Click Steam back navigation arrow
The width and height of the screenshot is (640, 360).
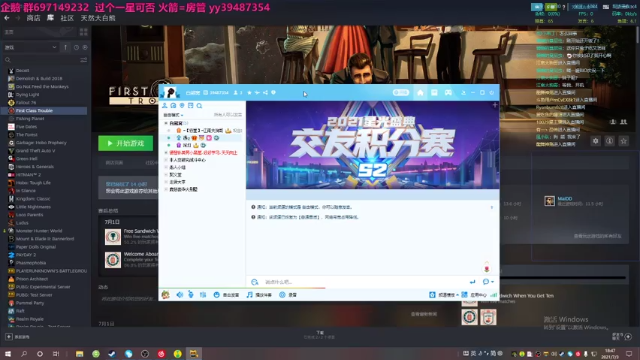(x=7, y=18)
